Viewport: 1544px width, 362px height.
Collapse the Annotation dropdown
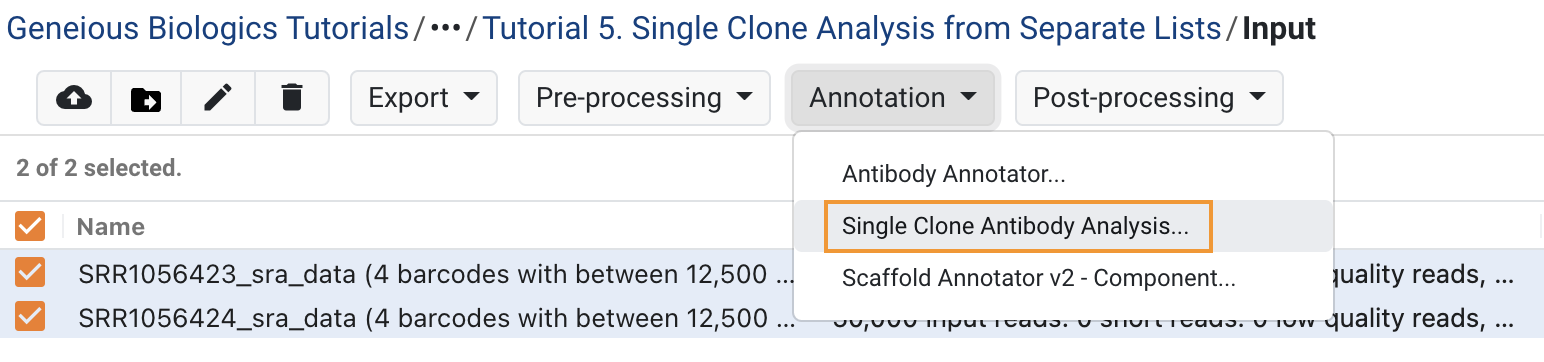pyautogui.click(x=893, y=98)
